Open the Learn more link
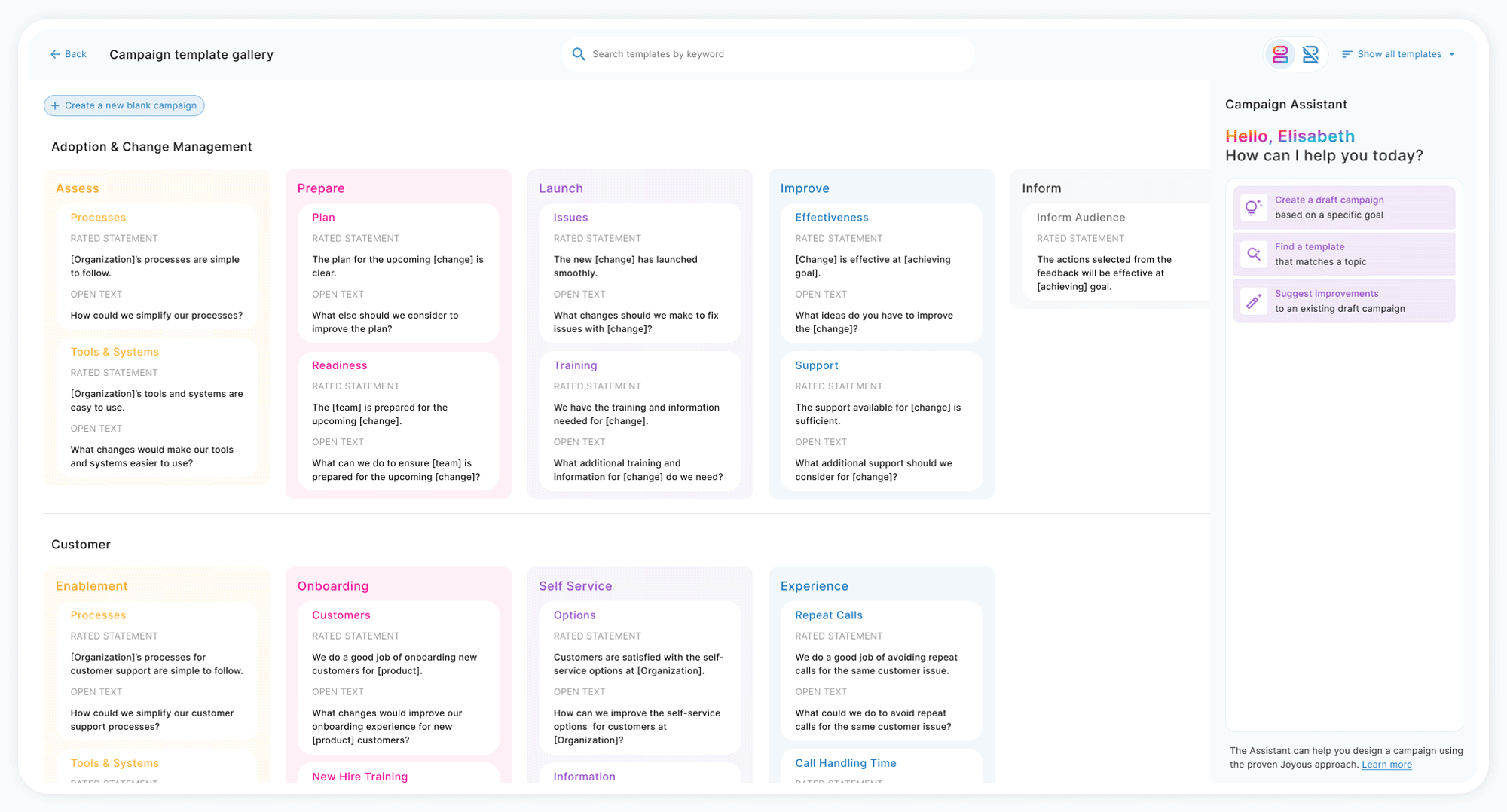Image resolution: width=1507 pixels, height=812 pixels. pyautogui.click(x=1386, y=765)
